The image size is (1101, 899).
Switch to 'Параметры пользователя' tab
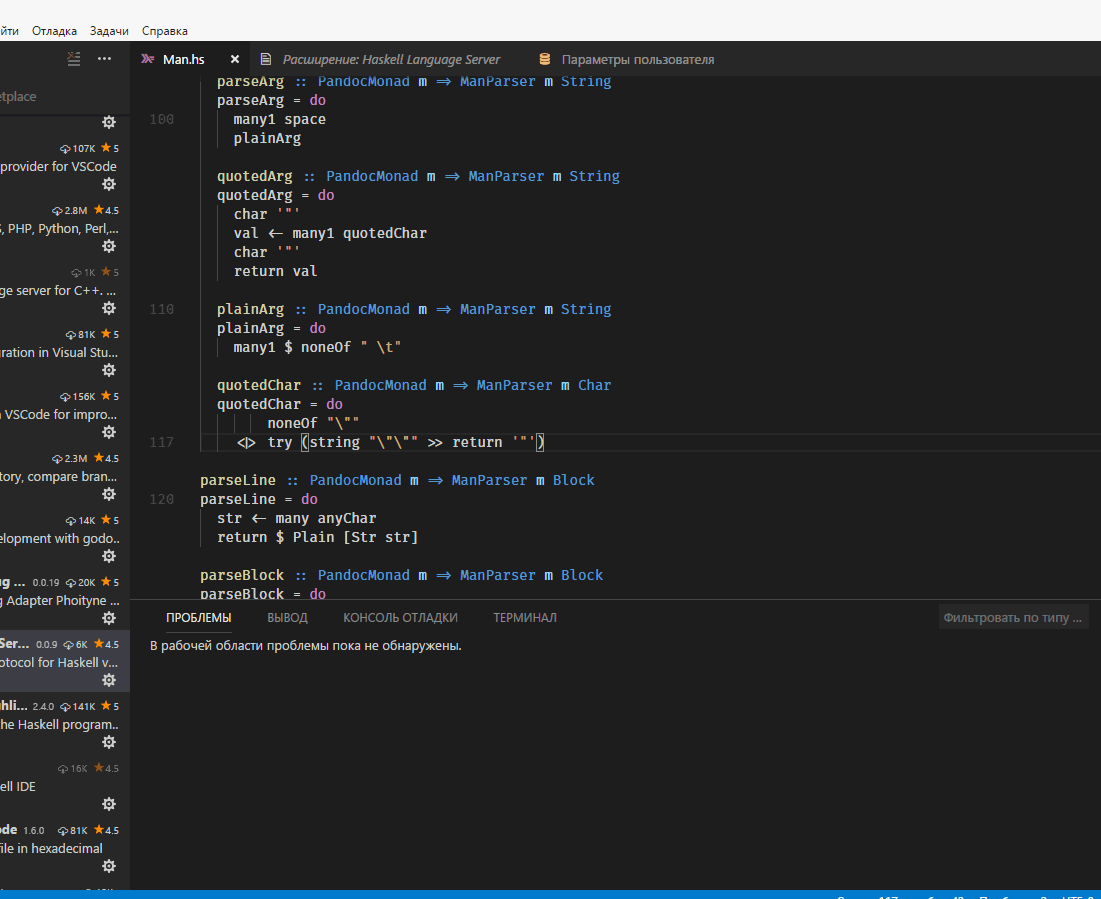coord(638,60)
